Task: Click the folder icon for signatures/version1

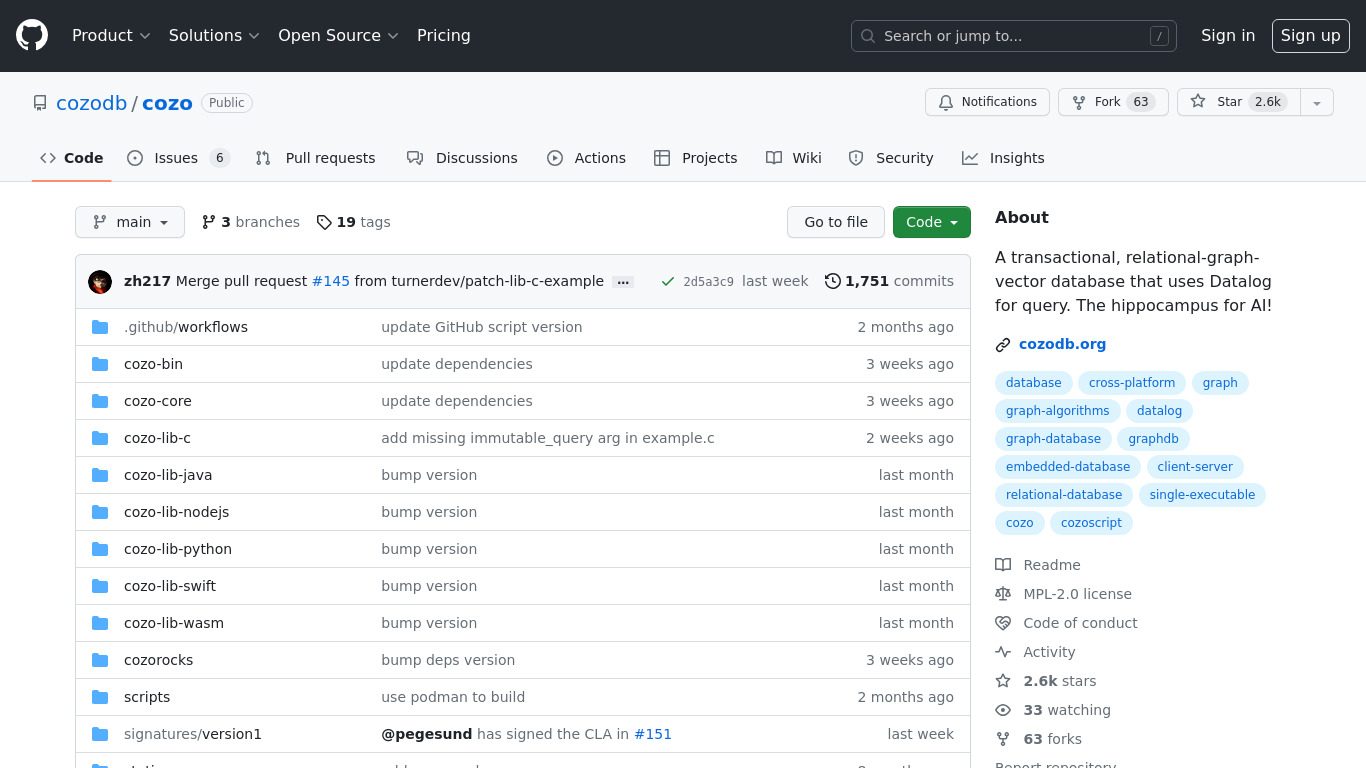Action: [100, 734]
